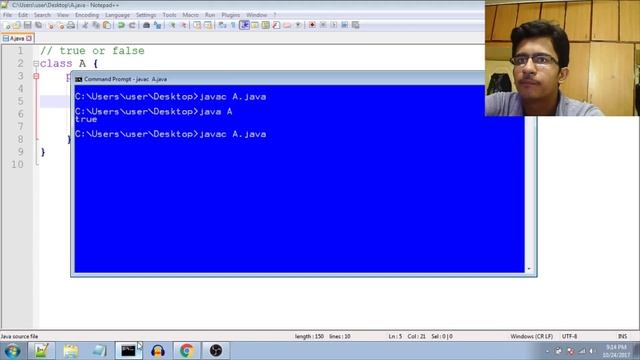
Task: Click the Redo toolbar icon
Action: 132,25
